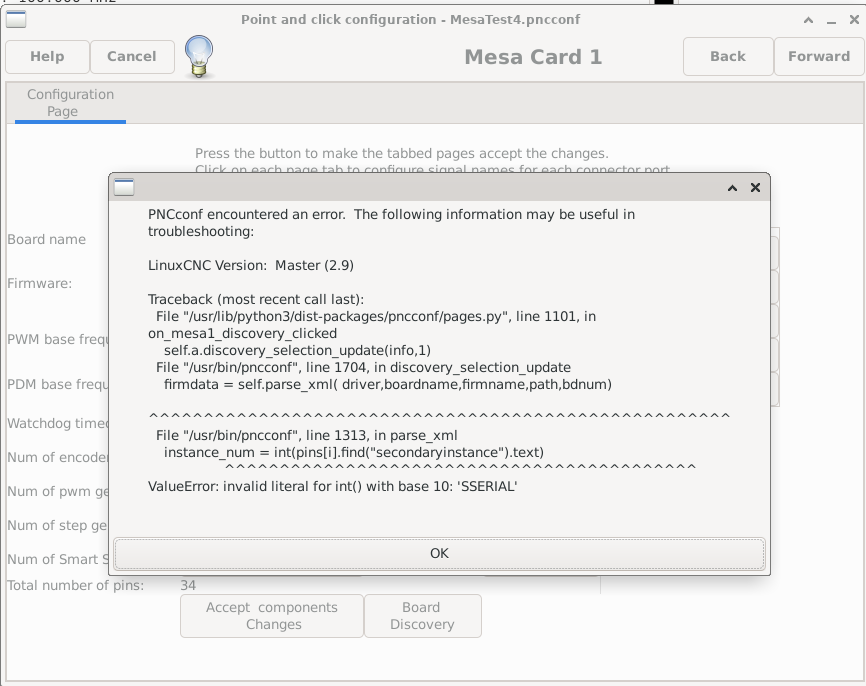This screenshot has width=866, height=686.
Task: Click the 'instance_num = int(pins[i]...' code line
Action: 353,453
